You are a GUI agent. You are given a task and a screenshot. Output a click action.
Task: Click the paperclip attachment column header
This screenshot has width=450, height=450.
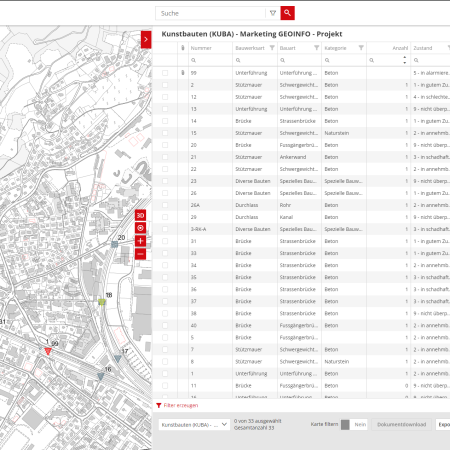[x=183, y=48]
